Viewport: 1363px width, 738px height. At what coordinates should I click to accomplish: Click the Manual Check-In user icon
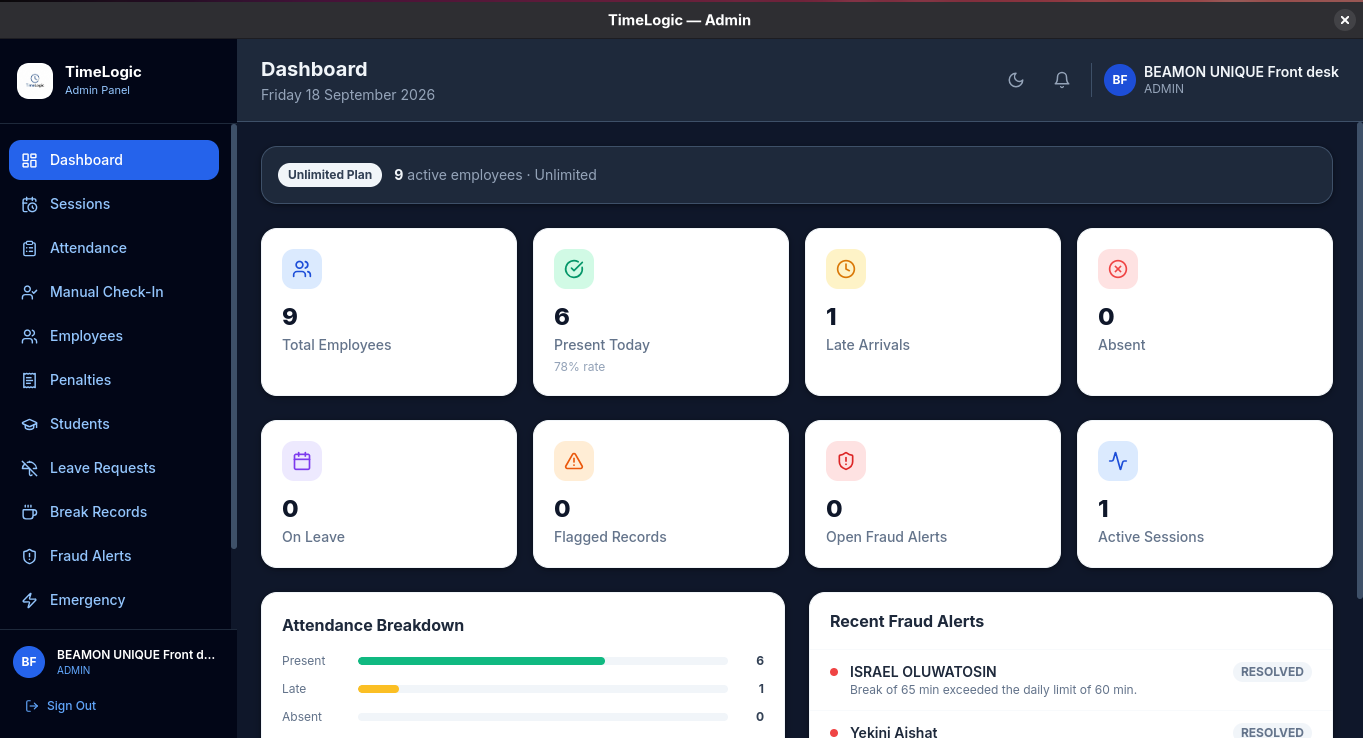(x=29, y=292)
